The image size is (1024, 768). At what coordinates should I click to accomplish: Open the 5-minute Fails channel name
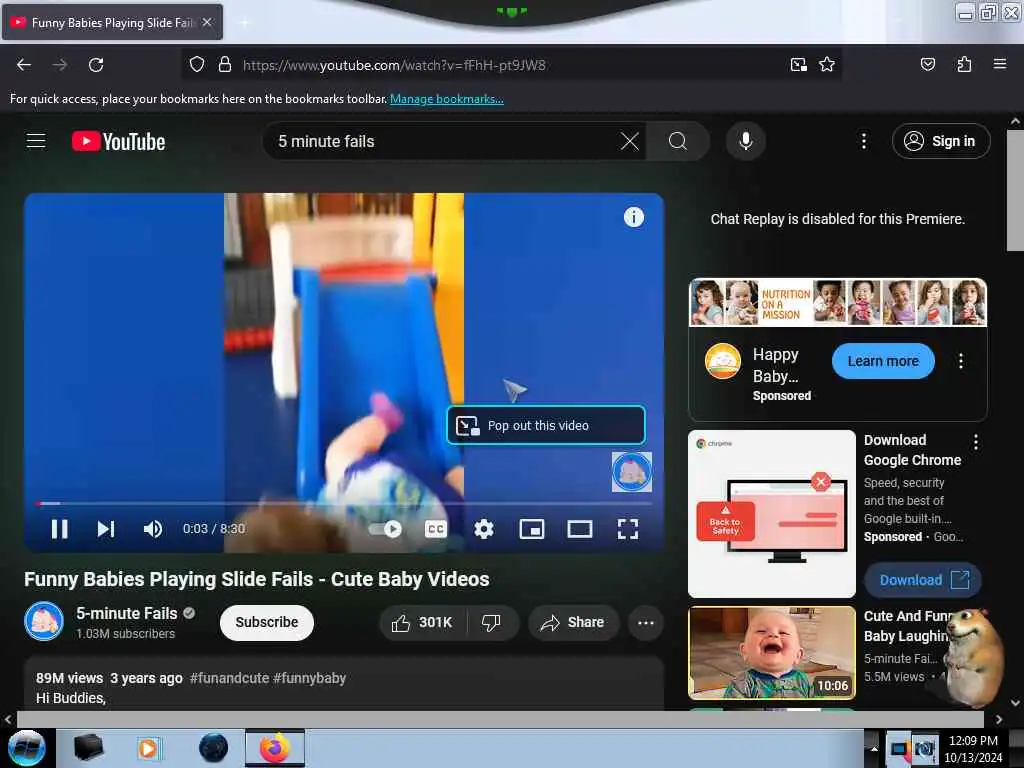click(x=127, y=613)
